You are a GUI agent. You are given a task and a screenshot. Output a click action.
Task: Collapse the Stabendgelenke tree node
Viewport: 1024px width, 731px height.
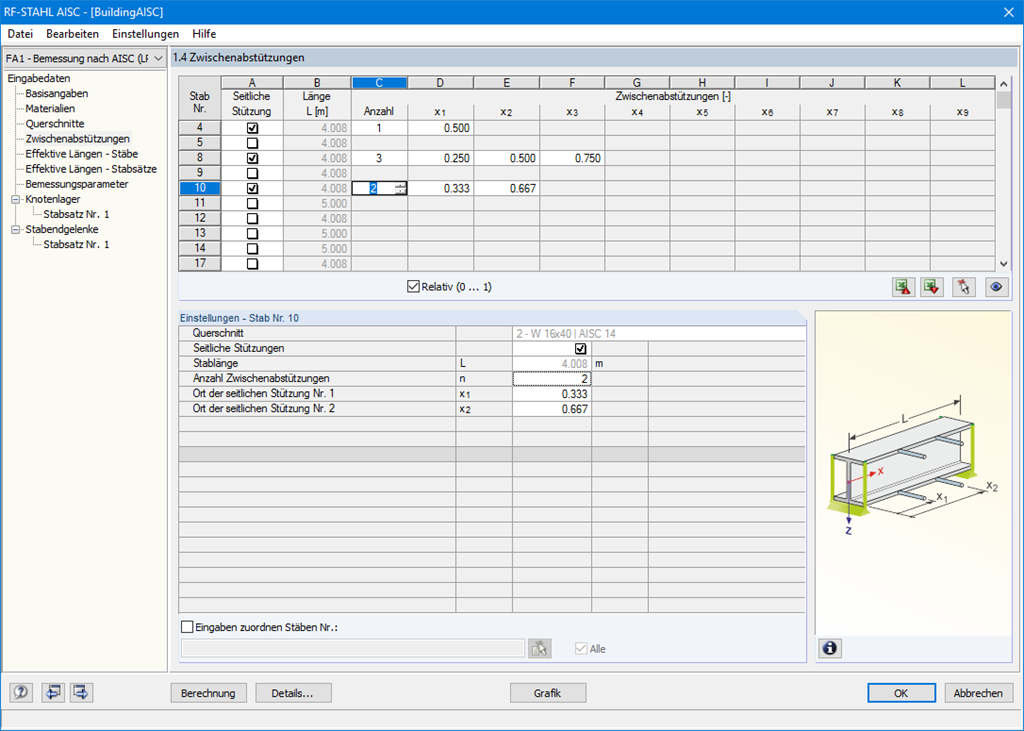tap(16, 229)
